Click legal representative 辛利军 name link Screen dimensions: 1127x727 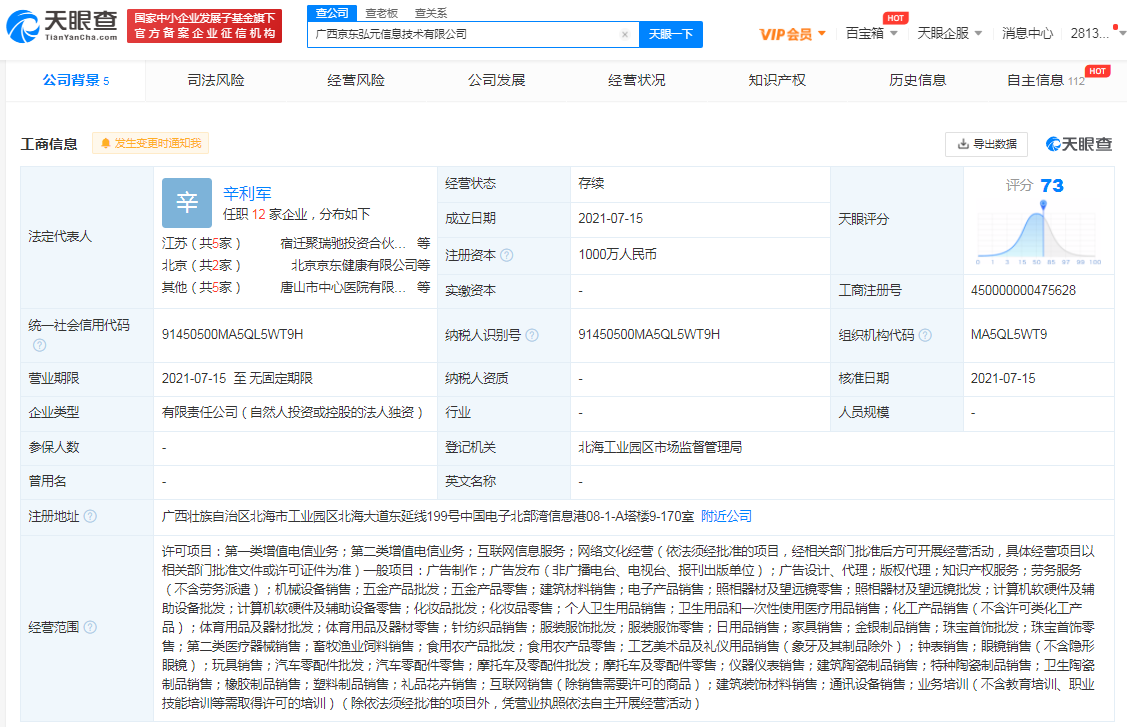[x=247, y=192]
